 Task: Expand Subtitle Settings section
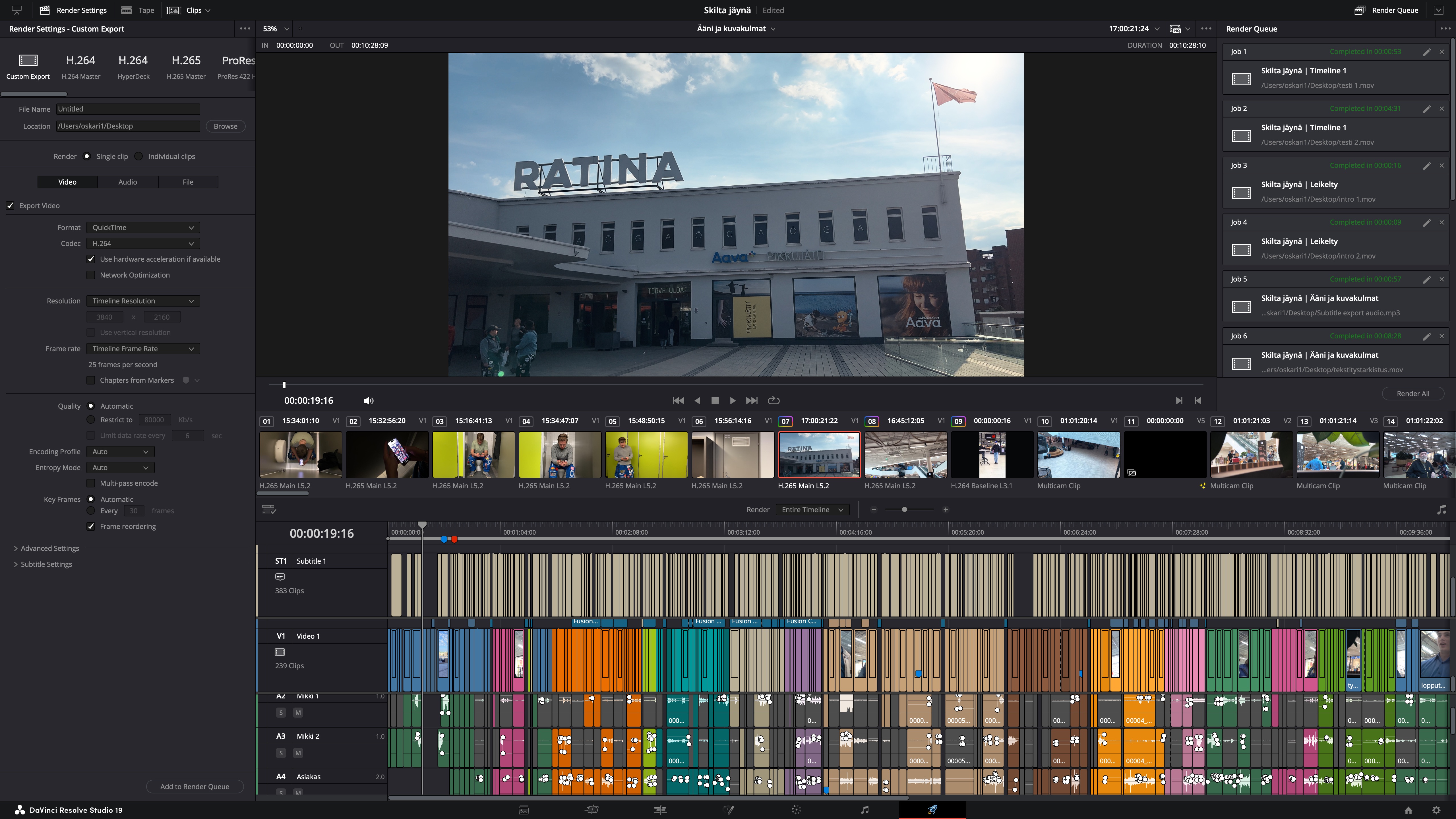click(x=43, y=564)
